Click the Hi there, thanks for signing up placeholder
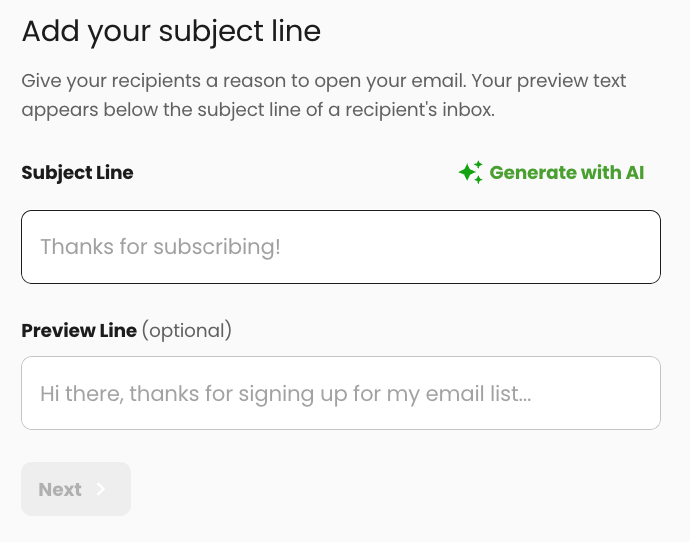The width and height of the screenshot is (690, 542). (x=286, y=394)
